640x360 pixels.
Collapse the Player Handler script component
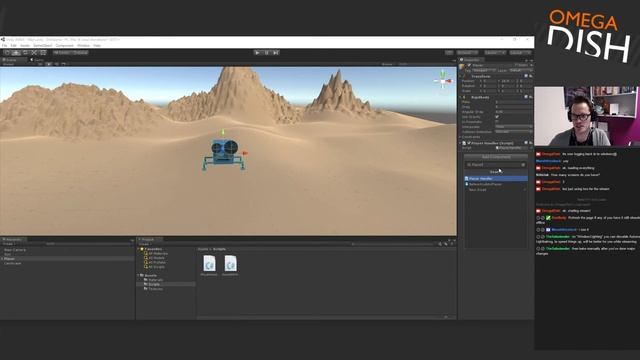[x=460, y=143]
